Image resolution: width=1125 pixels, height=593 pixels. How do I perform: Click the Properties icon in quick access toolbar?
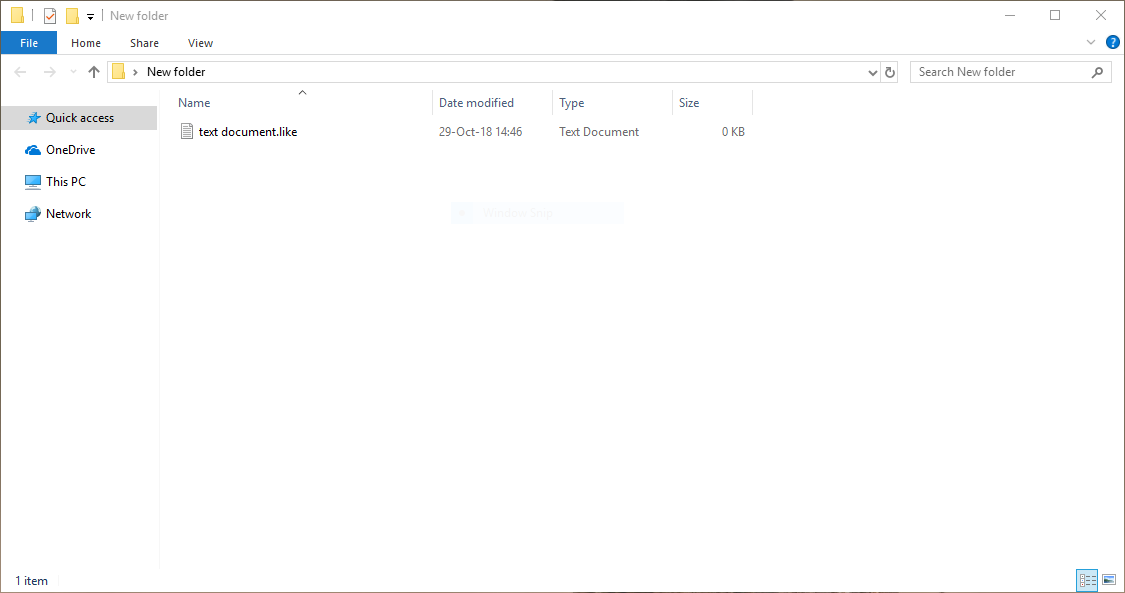[x=50, y=16]
